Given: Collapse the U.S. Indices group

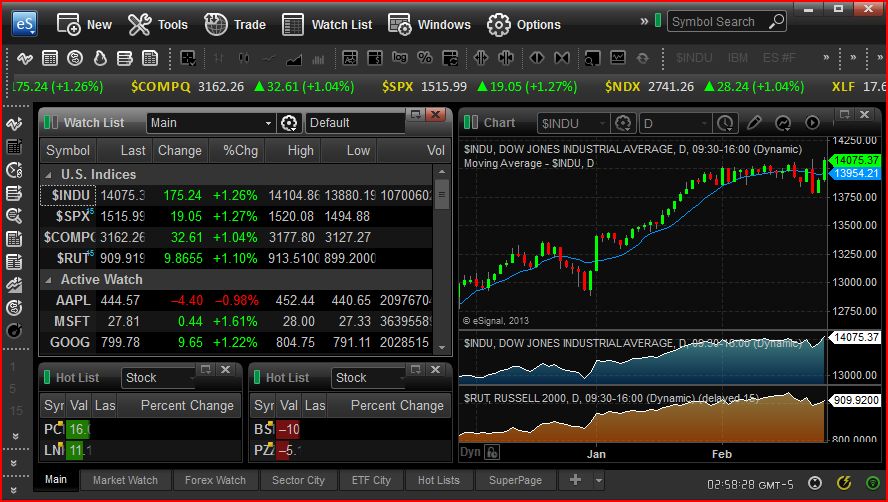Looking at the screenshot, I should pyautogui.click(x=49, y=175).
